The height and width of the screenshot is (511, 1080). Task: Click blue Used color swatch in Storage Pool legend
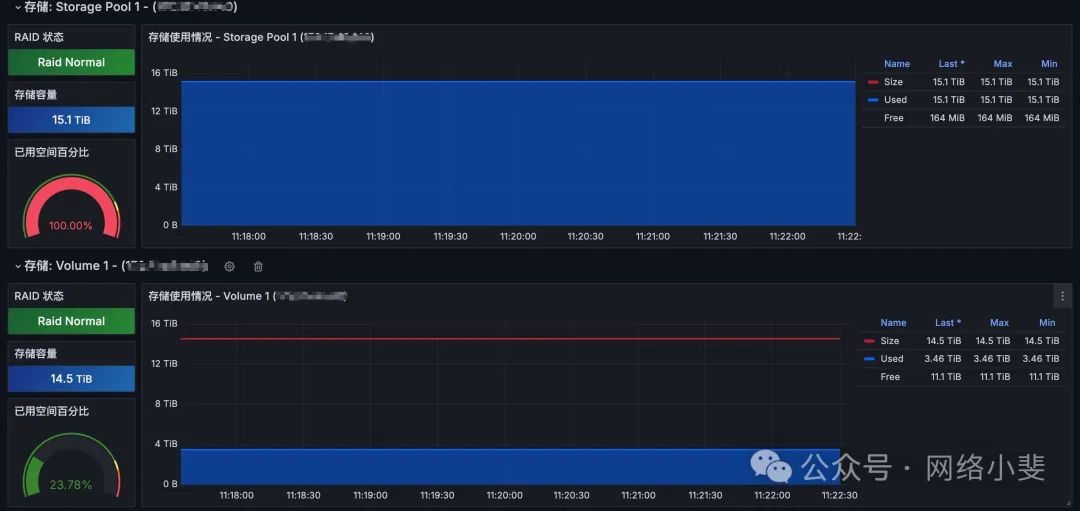[x=873, y=100]
